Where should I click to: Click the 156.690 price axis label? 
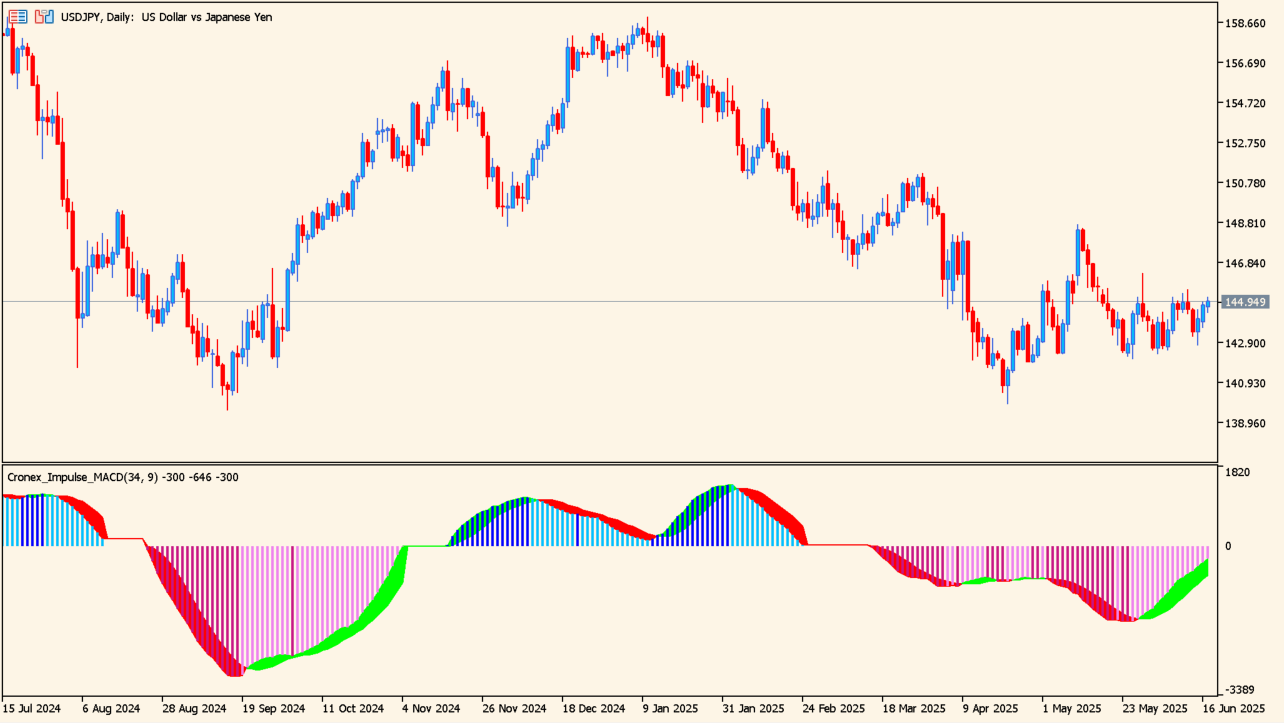coord(1245,63)
